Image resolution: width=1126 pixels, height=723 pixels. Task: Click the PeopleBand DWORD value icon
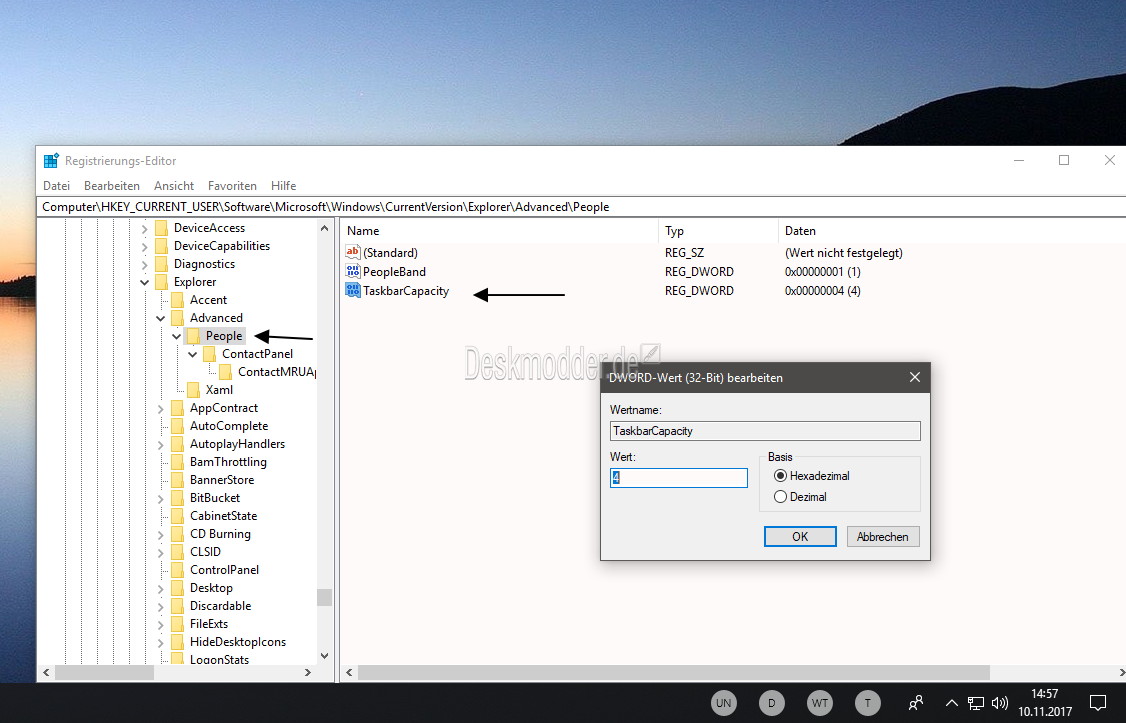(x=353, y=271)
